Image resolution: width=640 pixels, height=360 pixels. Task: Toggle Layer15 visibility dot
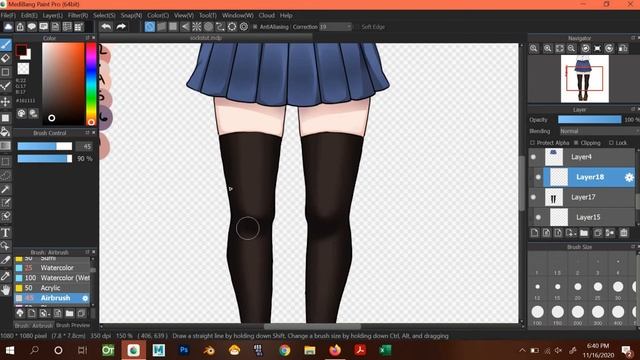pyautogui.click(x=538, y=217)
